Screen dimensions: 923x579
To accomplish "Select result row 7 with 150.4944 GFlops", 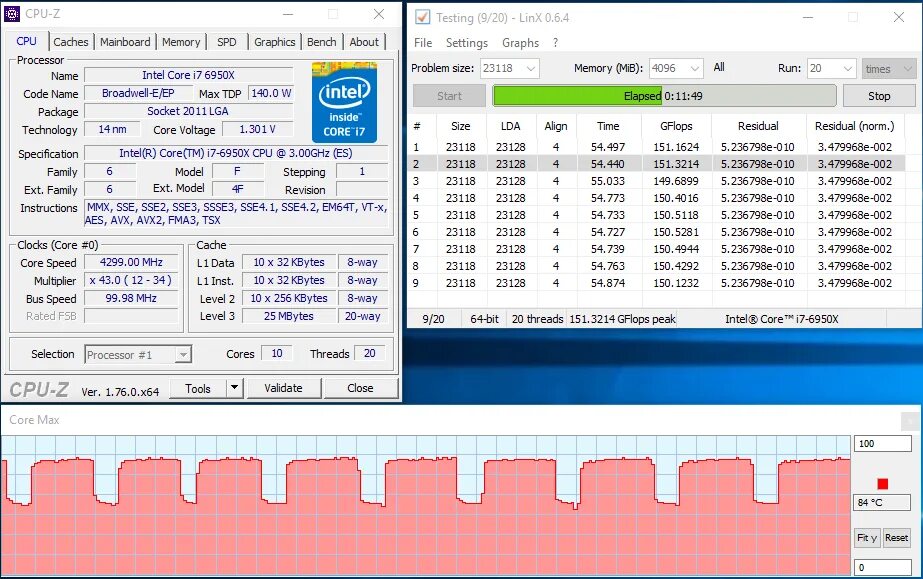I will (657, 249).
